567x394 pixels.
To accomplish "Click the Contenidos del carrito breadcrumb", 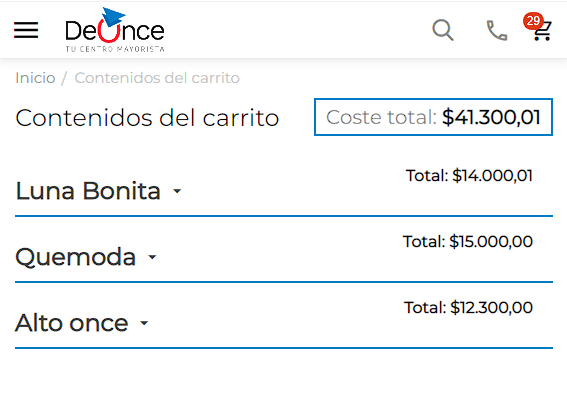I will pyautogui.click(x=157, y=78).
